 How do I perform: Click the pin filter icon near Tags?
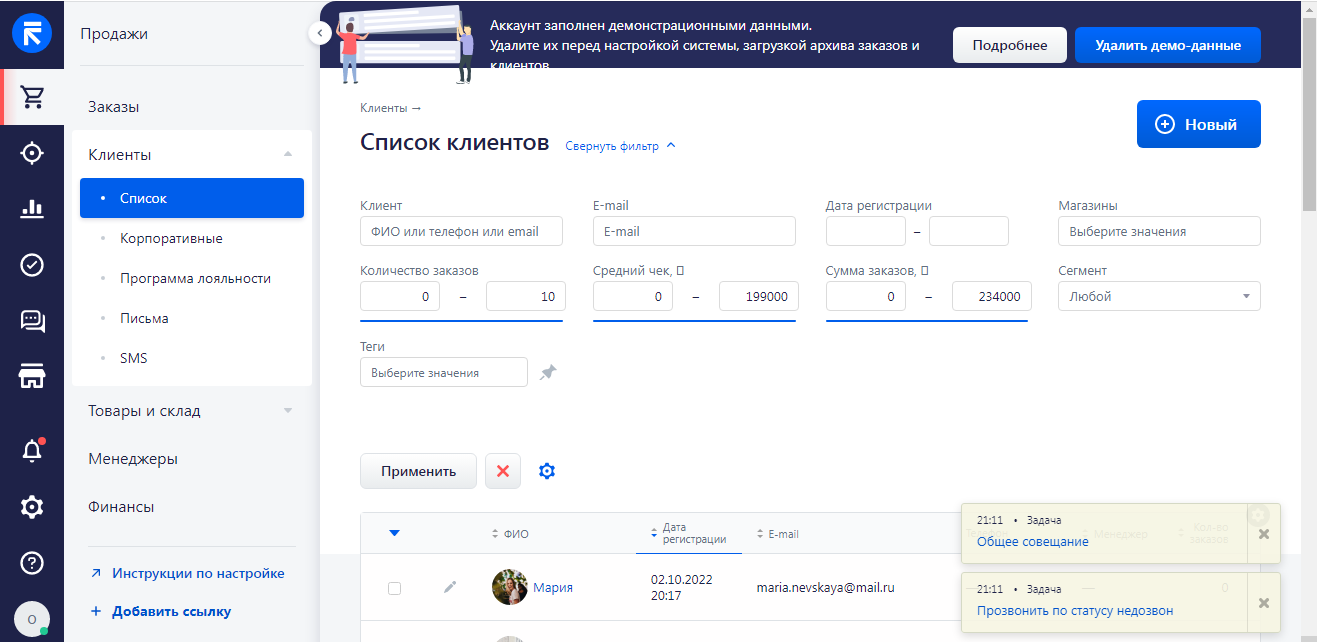[x=548, y=372]
